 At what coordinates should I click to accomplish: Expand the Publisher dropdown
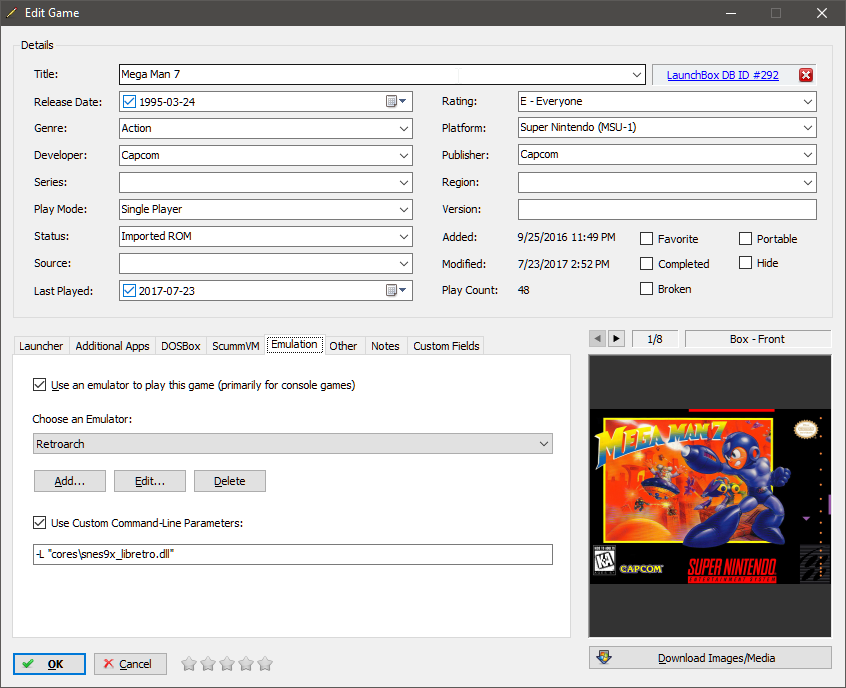pyautogui.click(x=808, y=155)
